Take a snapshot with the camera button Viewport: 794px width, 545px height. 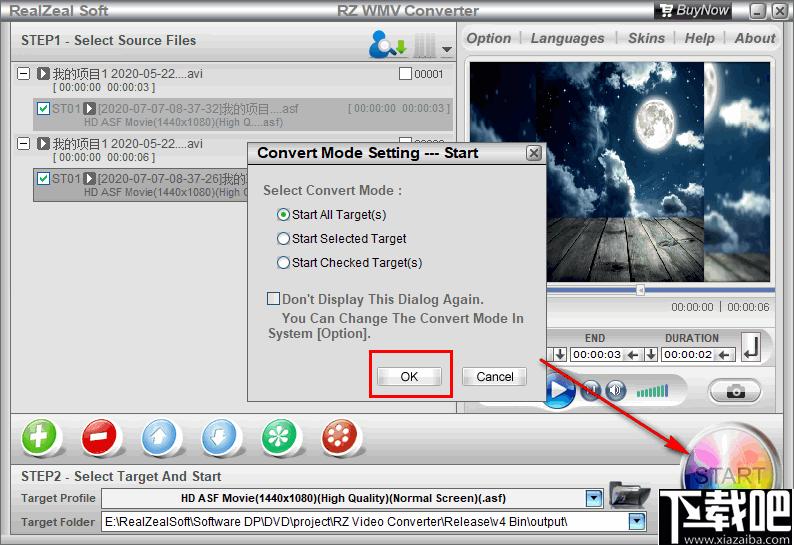click(735, 392)
